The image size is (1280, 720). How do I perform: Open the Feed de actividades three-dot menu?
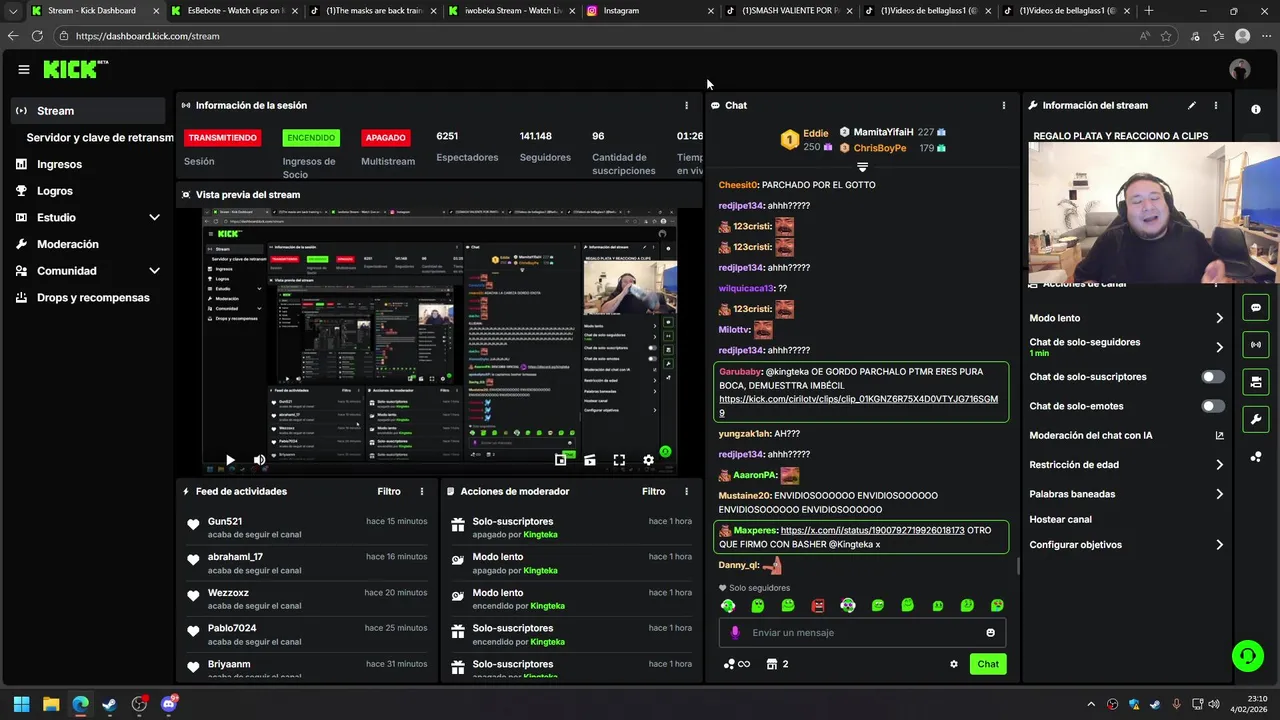[422, 491]
